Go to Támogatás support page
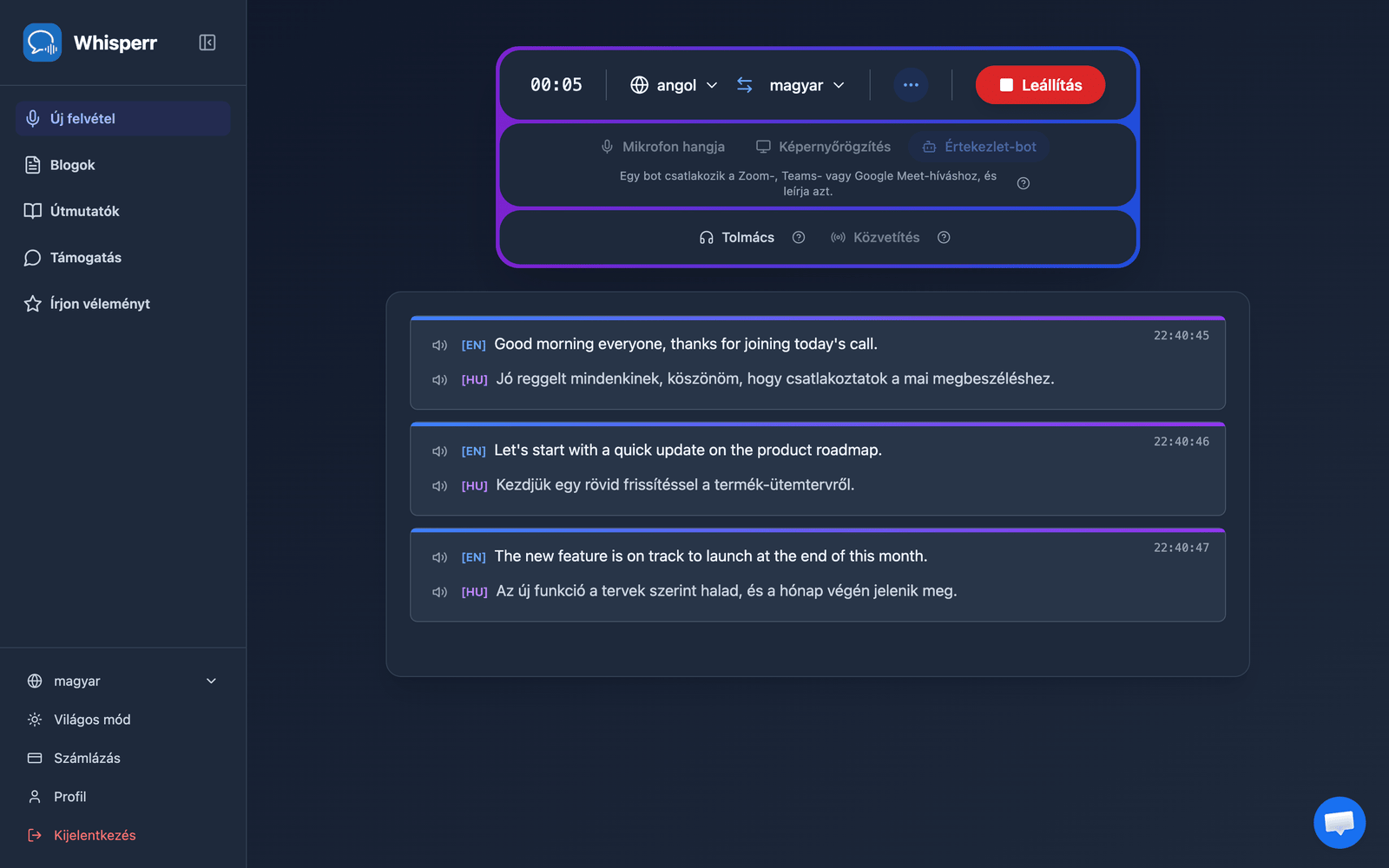Screen dimensions: 1389x868 coord(122,258)
